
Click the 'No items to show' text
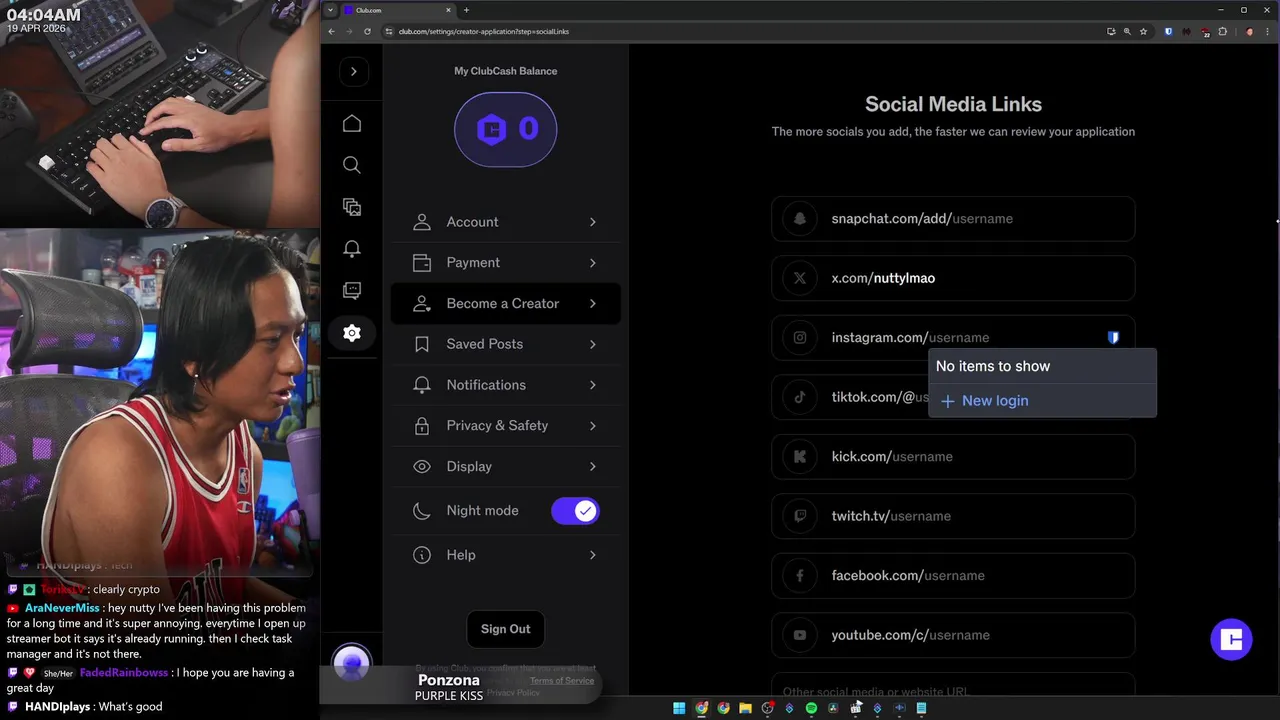[993, 366]
